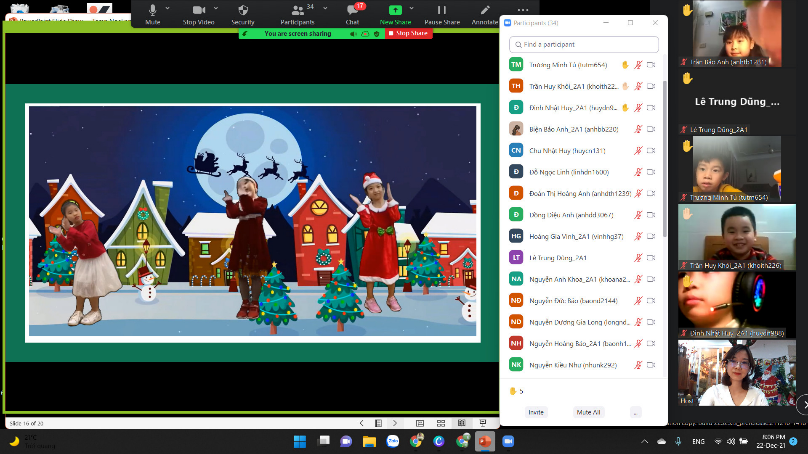Toggle microphone for Trương Minh Tú
Viewport: 808px width, 454px height.
(x=638, y=64)
